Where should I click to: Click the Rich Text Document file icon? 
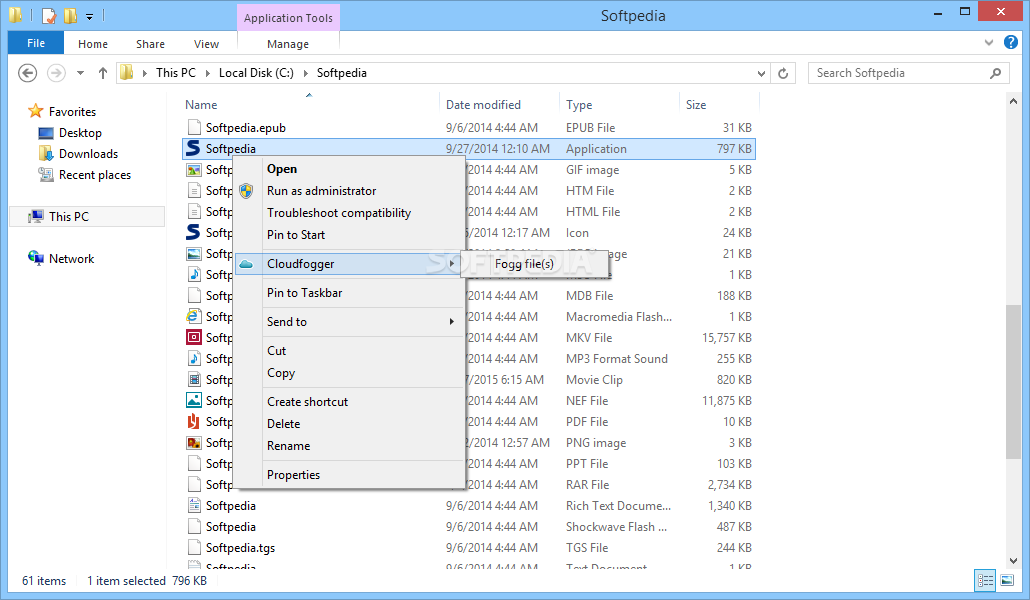tap(194, 505)
